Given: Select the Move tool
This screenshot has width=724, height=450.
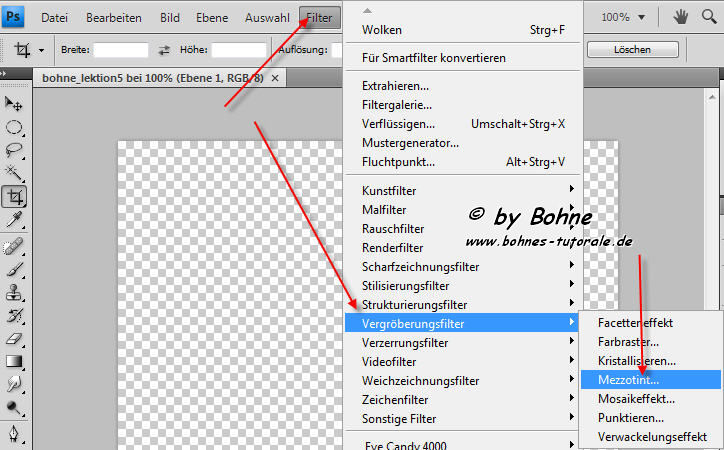Looking at the screenshot, I should click(15, 104).
